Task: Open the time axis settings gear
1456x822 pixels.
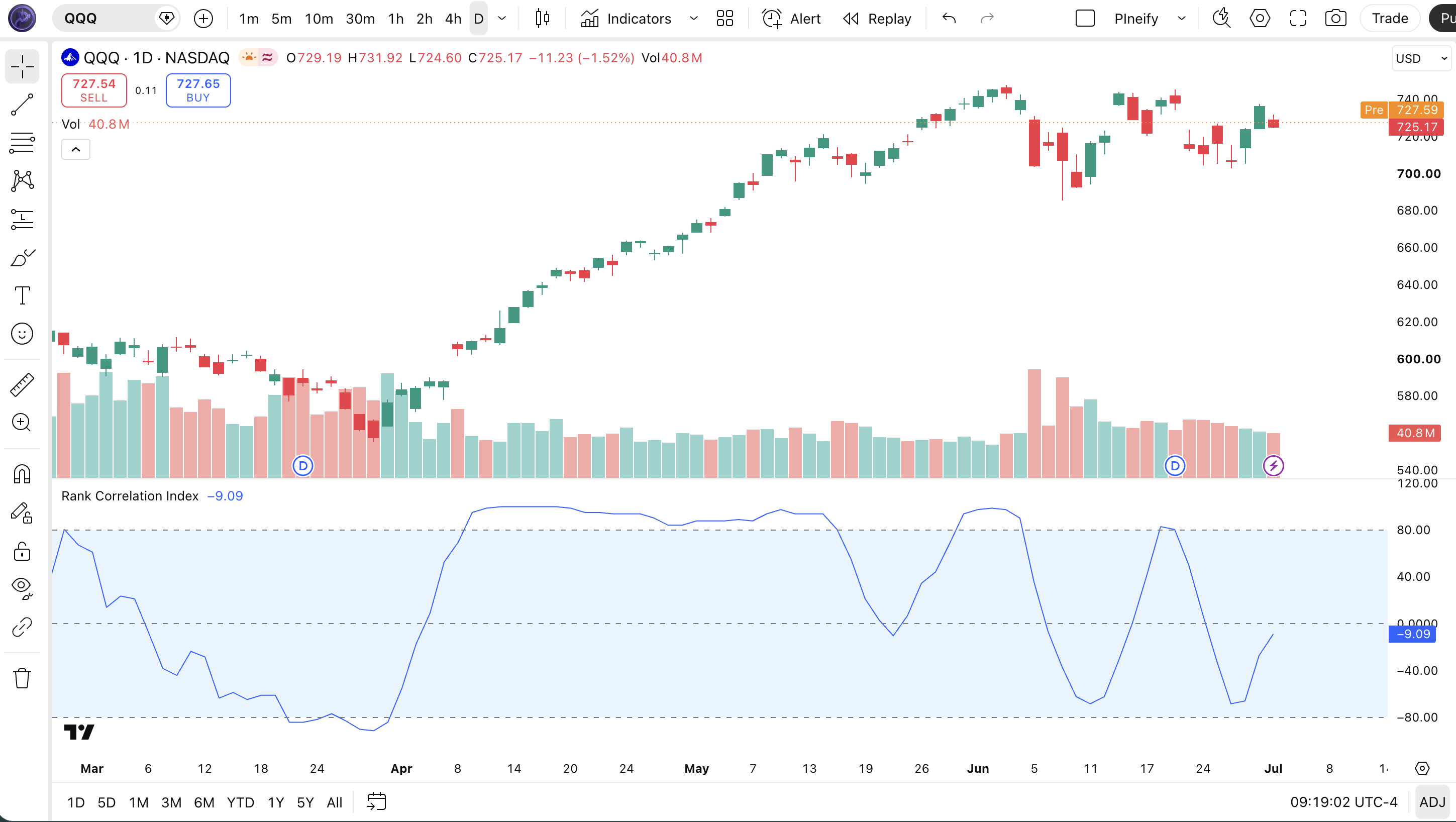Action: tap(1422, 768)
